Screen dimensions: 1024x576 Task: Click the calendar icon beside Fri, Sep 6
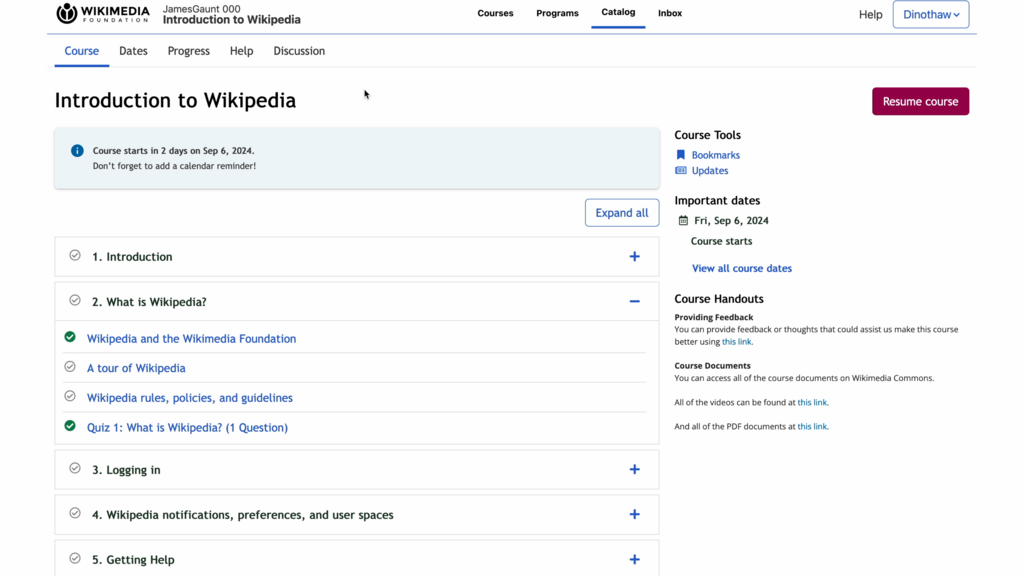(683, 221)
